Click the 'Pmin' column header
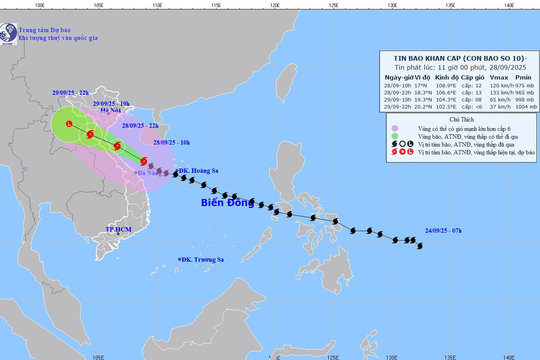Image resolution: width=540 pixels, height=360 pixels. click(x=523, y=78)
